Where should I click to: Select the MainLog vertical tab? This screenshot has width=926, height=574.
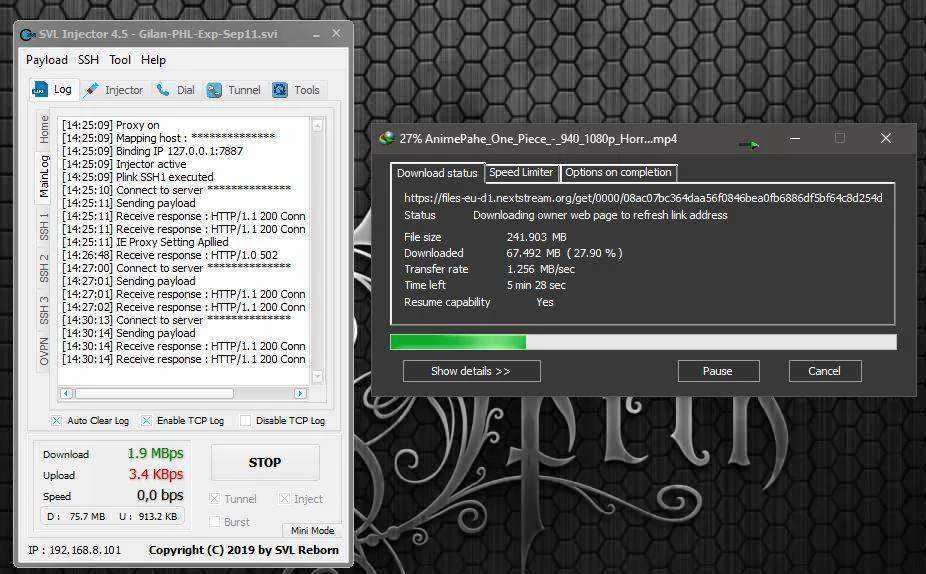[x=44, y=175]
